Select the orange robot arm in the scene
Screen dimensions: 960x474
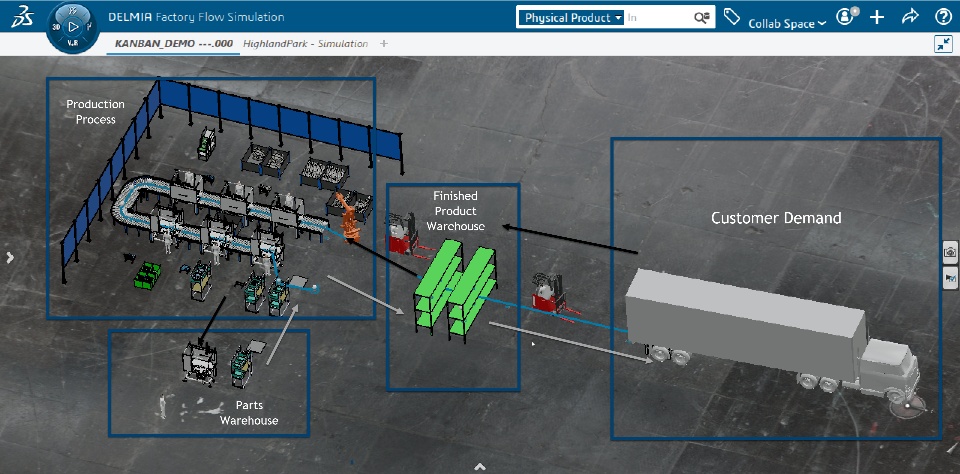click(x=347, y=217)
